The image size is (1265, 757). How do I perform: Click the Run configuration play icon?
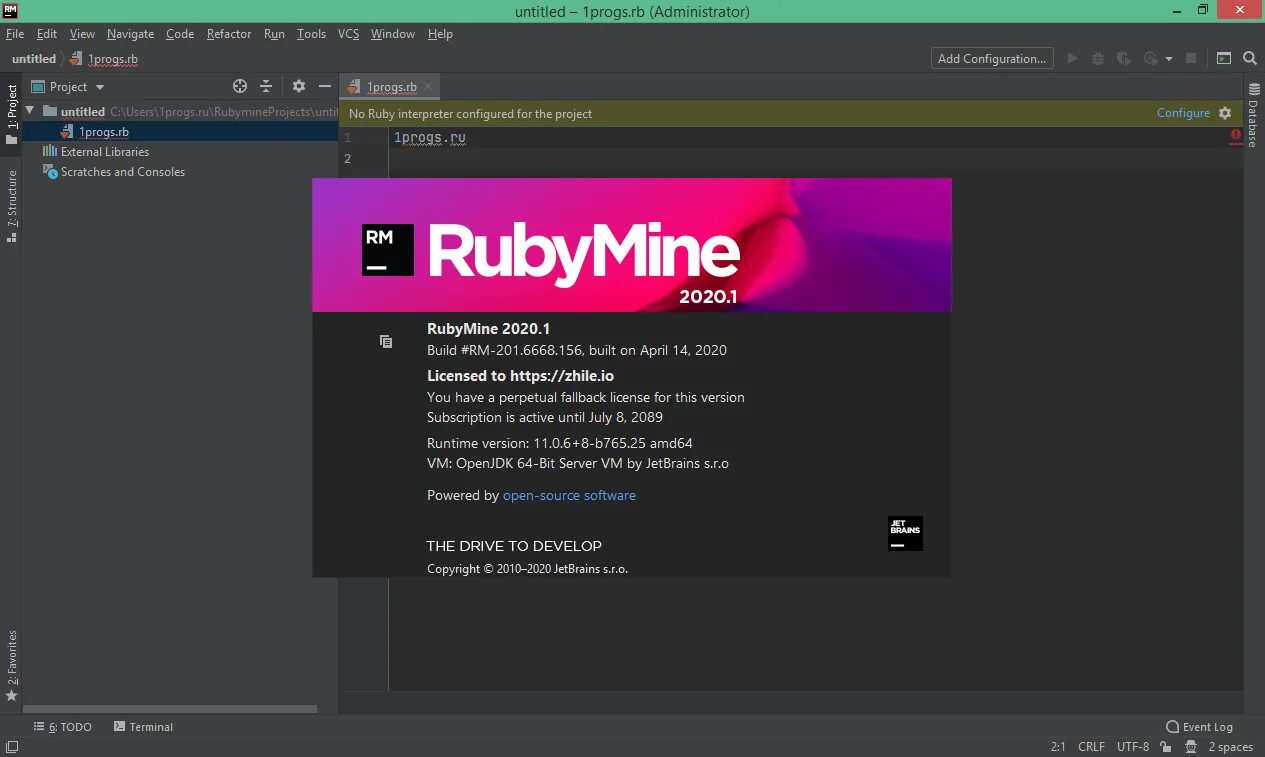(1072, 58)
